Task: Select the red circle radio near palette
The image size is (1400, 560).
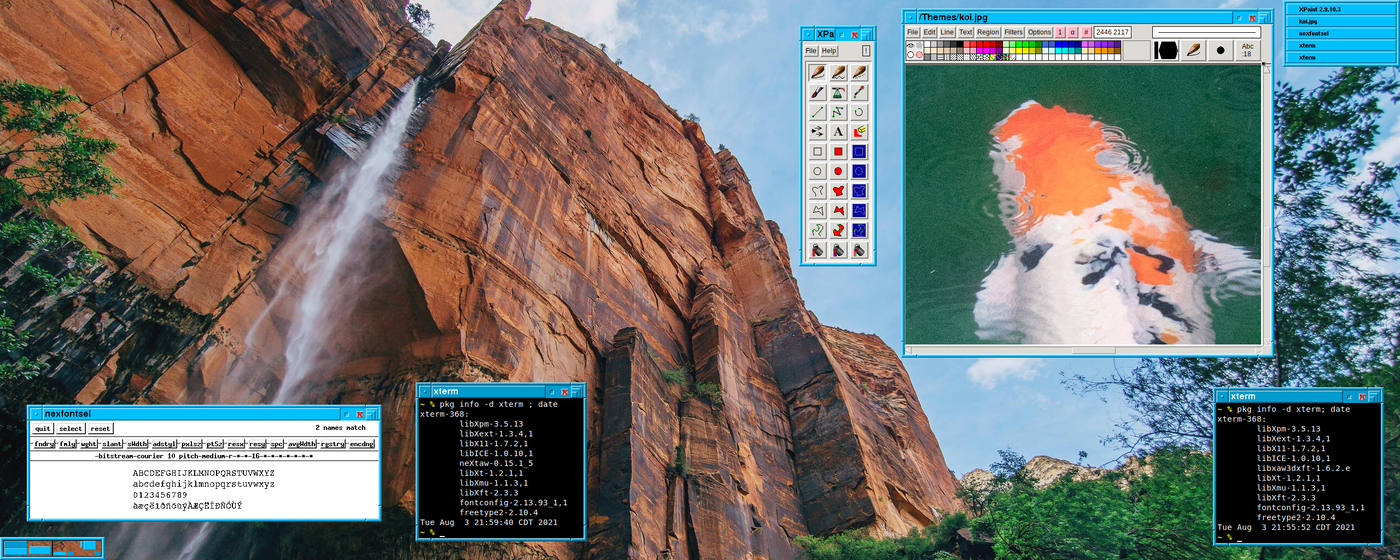Action: coord(919,54)
